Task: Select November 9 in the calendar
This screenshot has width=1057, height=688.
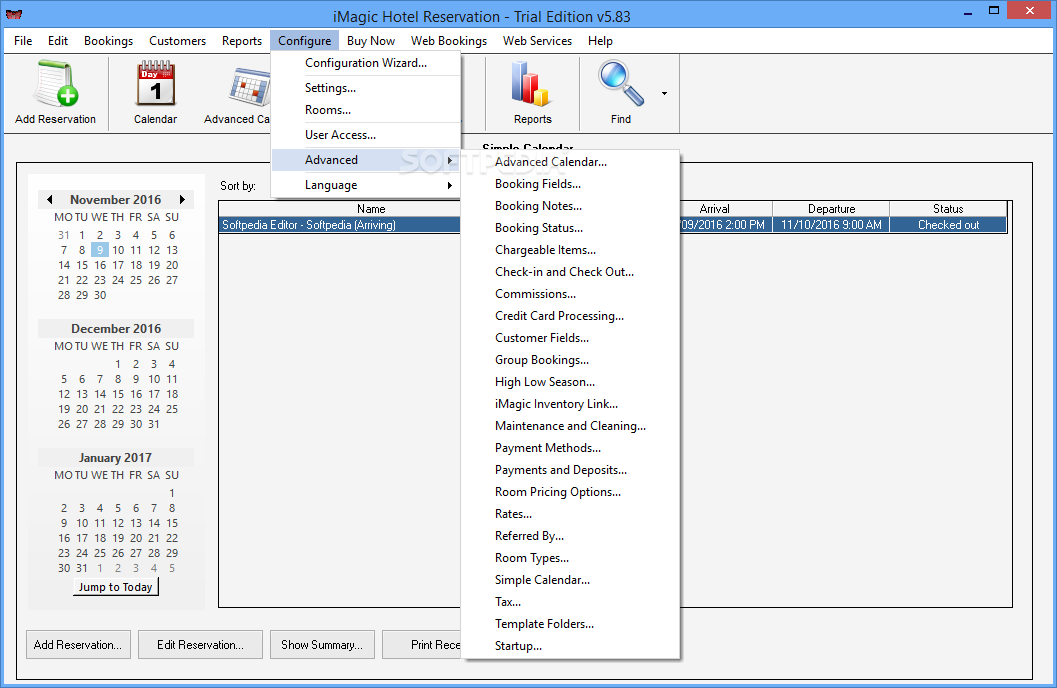Action: 100,250
